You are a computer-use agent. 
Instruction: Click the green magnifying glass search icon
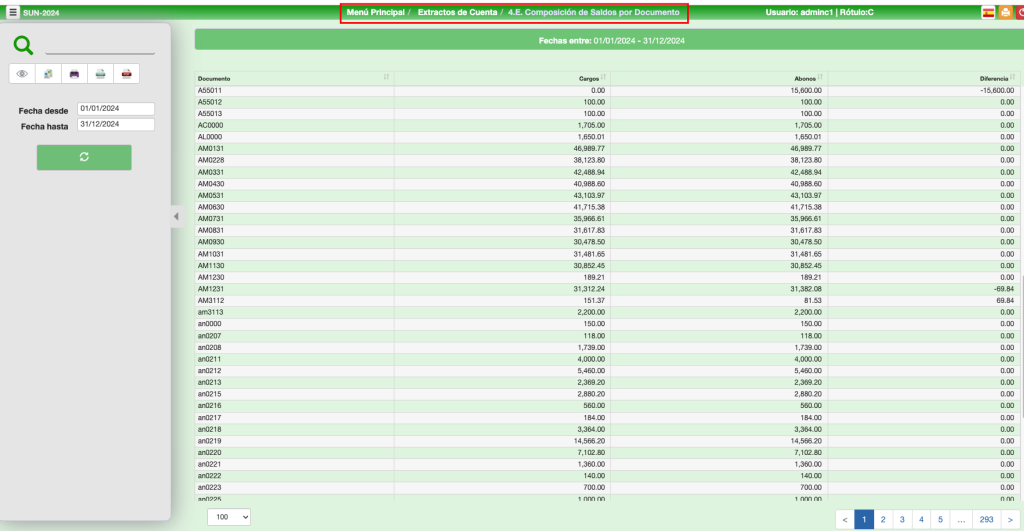(x=24, y=45)
